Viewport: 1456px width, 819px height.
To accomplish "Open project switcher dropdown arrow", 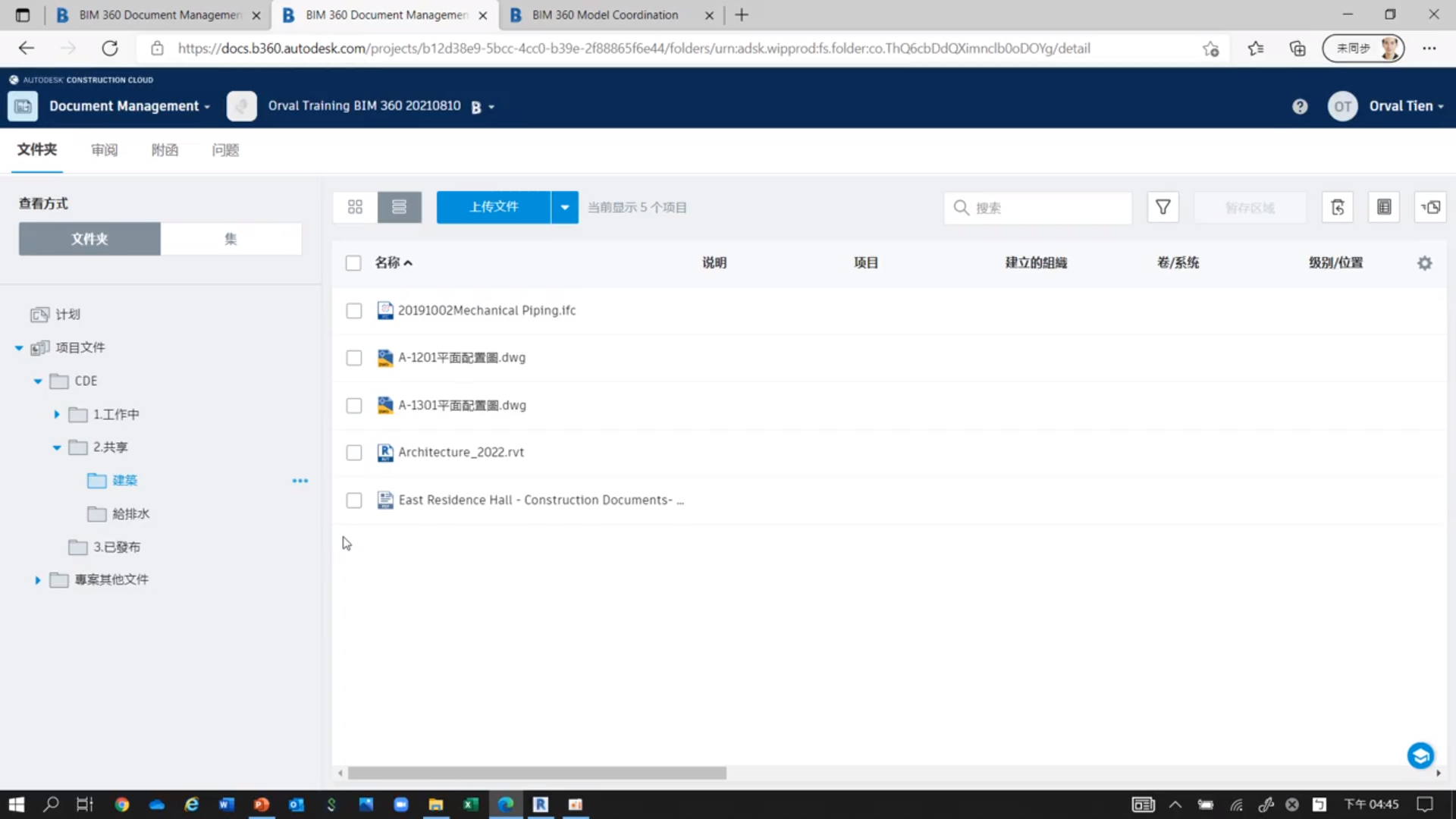I will click(x=491, y=107).
